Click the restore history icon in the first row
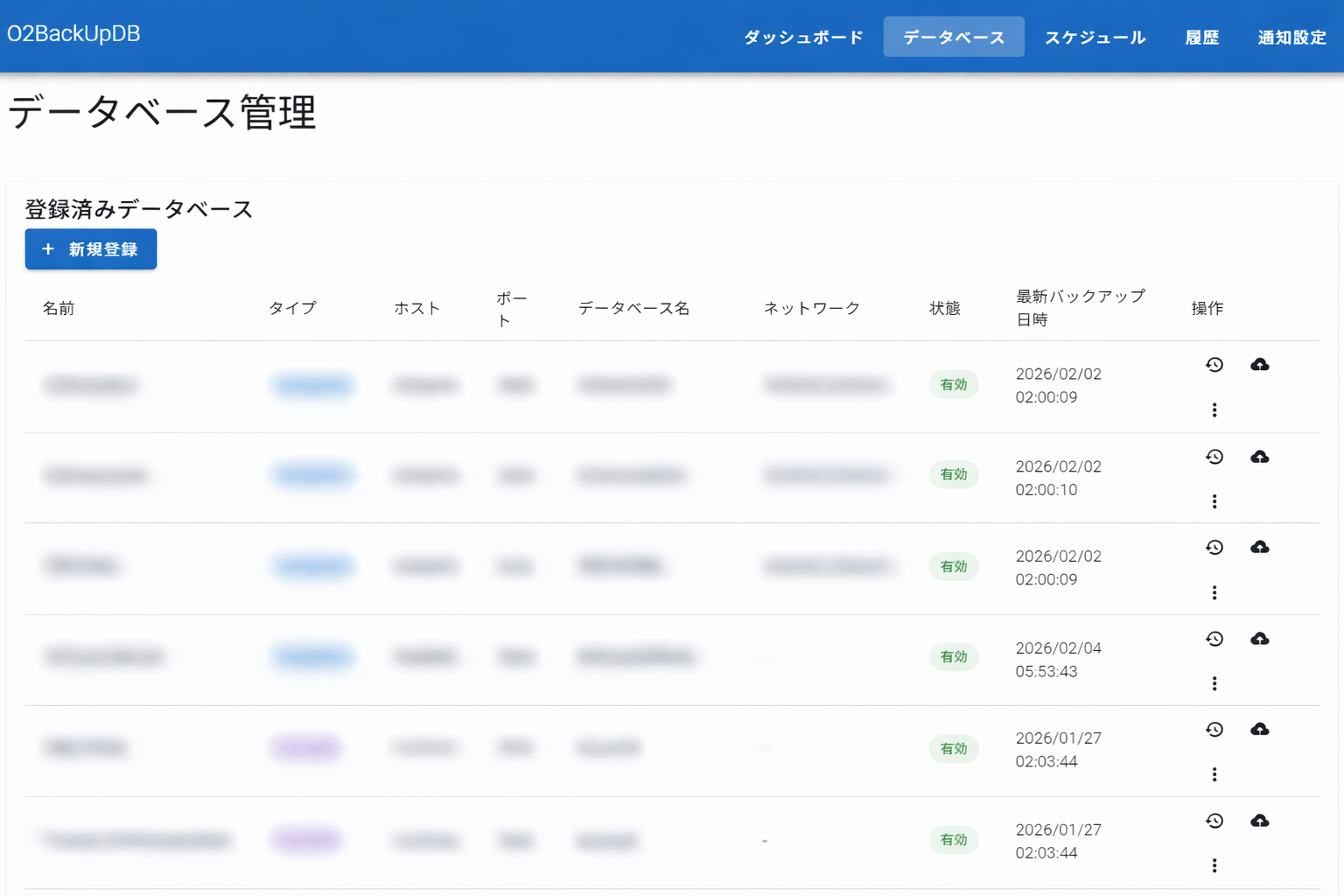 pyautogui.click(x=1214, y=364)
